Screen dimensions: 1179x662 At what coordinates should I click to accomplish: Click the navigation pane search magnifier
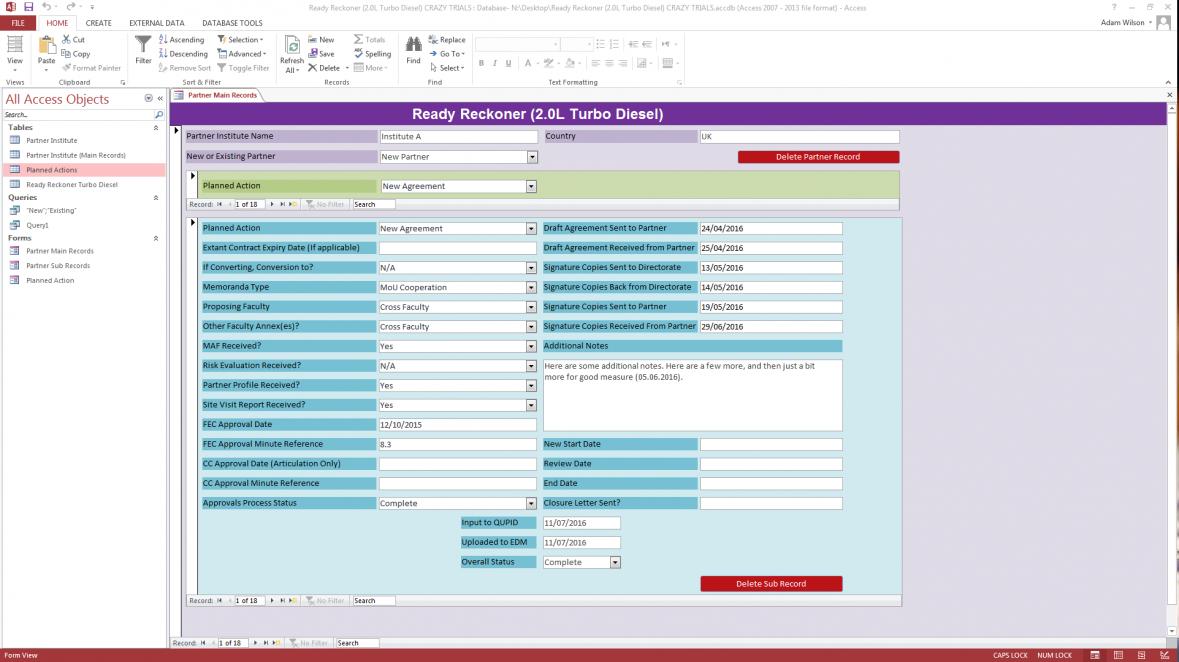tap(159, 114)
